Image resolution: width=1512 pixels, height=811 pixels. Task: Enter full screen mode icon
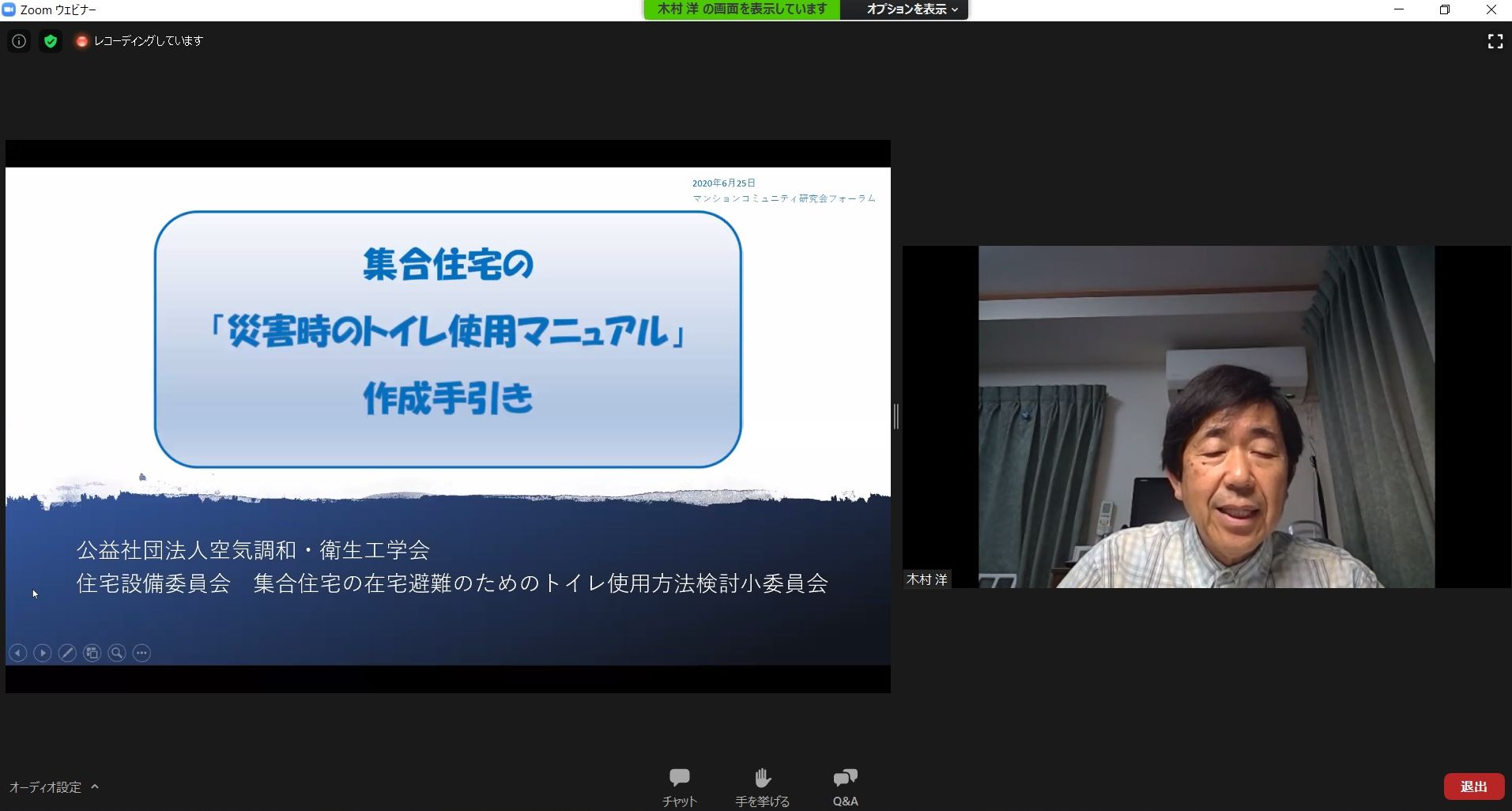coord(1495,41)
